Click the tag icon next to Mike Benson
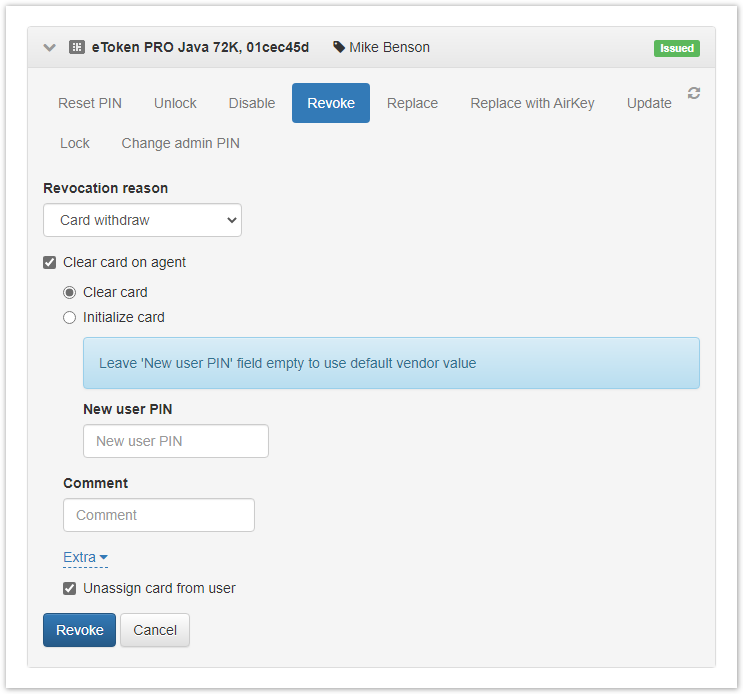743x694 pixels. (339, 47)
